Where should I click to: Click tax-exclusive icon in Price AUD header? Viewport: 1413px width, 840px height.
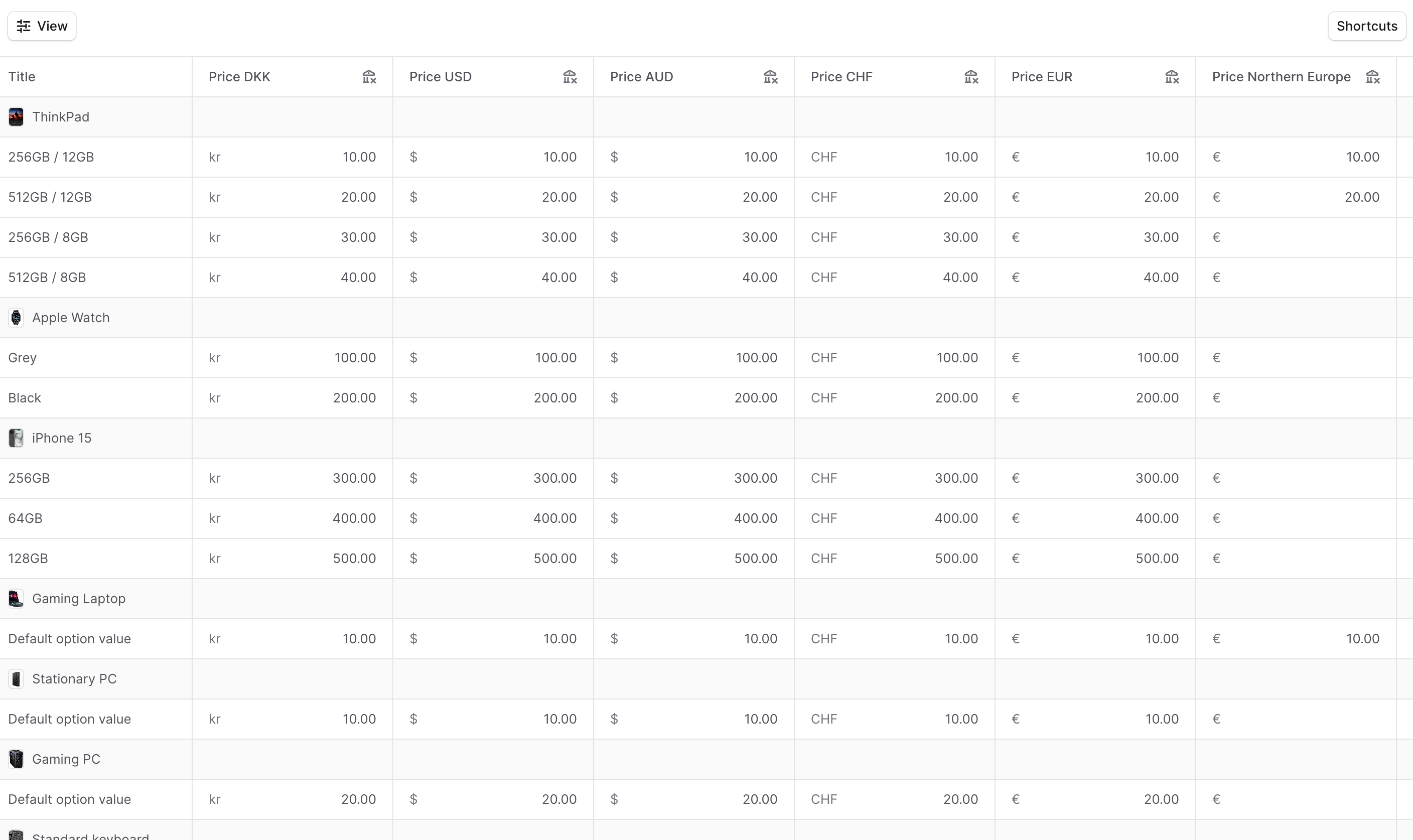point(771,77)
